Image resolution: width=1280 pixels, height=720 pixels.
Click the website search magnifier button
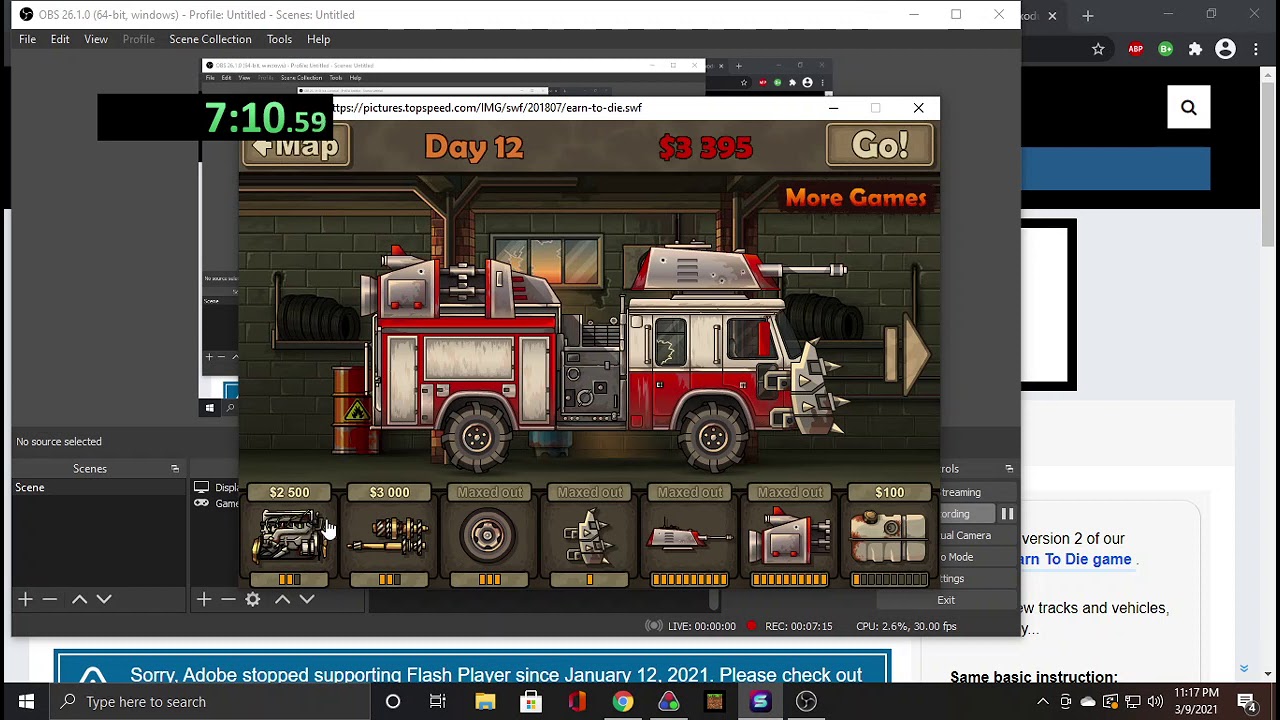coord(1188,107)
